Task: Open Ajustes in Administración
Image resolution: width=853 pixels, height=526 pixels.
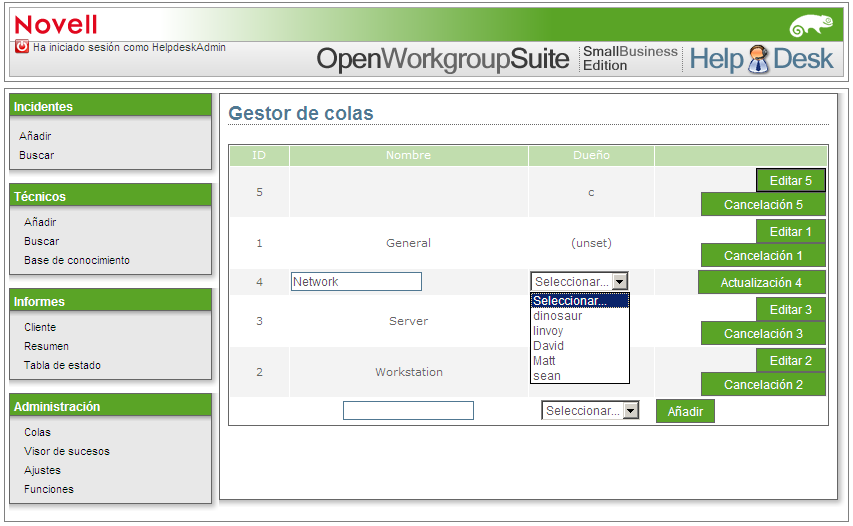Action: coord(42,470)
